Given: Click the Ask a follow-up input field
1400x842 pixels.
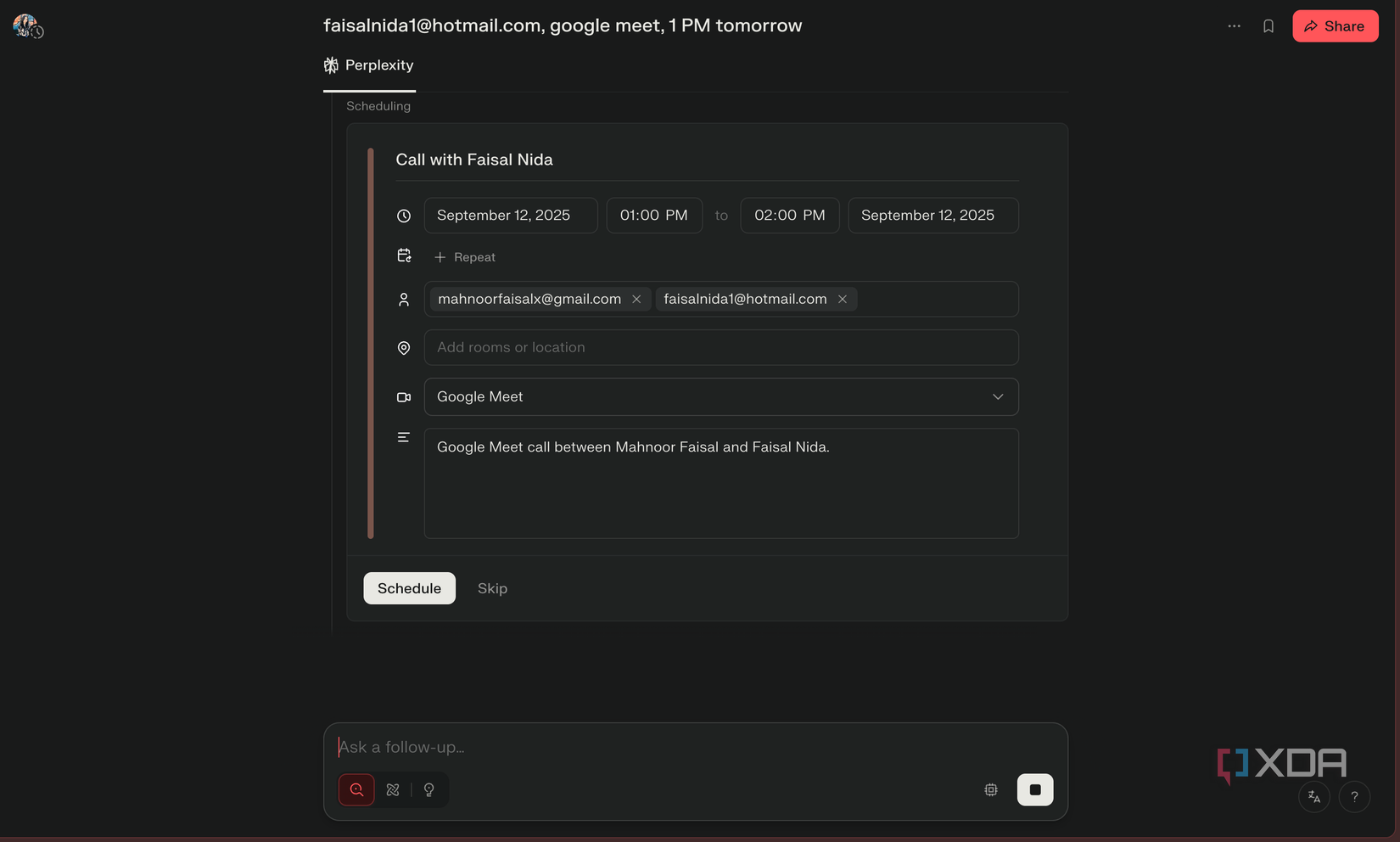Looking at the screenshot, I should pyautogui.click(x=594, y=747).
